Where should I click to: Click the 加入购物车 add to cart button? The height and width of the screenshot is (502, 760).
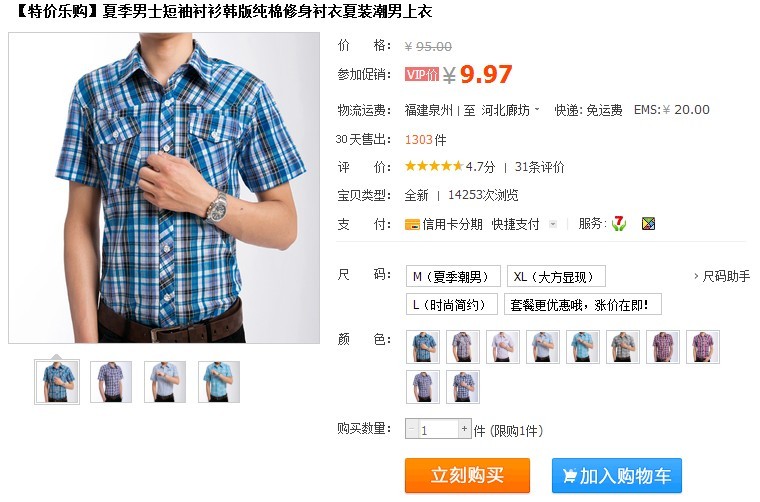(x=617, y=476)
